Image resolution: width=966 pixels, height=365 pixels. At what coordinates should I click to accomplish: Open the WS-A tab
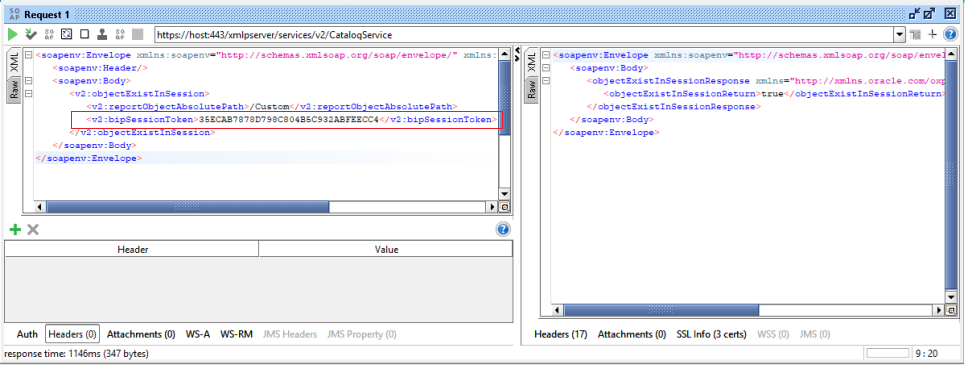tap(198, 334)
